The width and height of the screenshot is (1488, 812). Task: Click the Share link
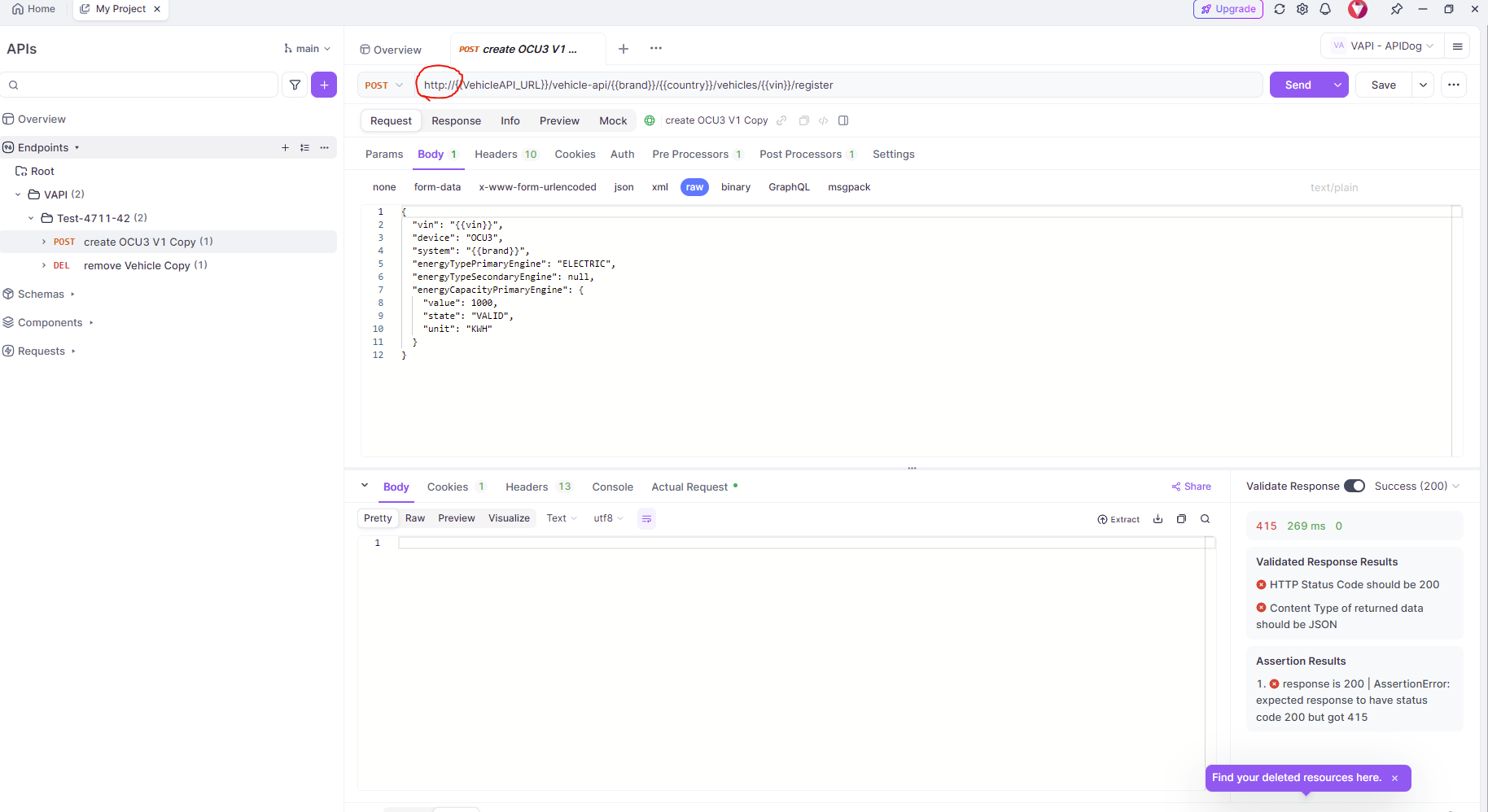coord(1191,487)
